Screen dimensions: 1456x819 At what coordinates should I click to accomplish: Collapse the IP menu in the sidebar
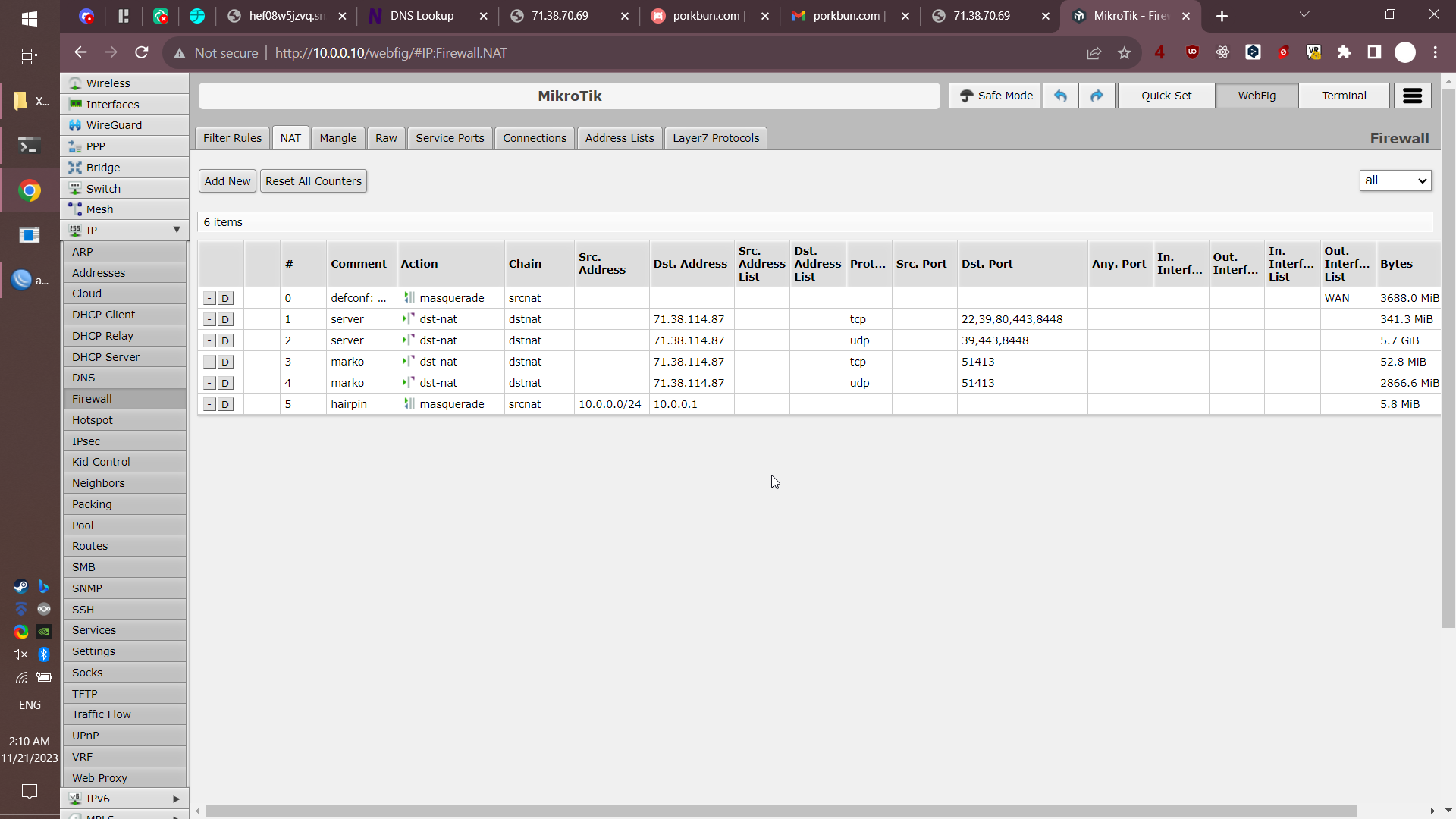(x=176, y=230)
